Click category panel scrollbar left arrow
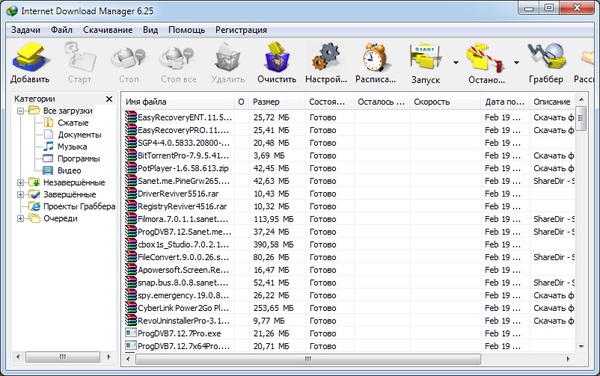Image resolution: width=600 pixels, height=376 pixels. tap(18, 356)
